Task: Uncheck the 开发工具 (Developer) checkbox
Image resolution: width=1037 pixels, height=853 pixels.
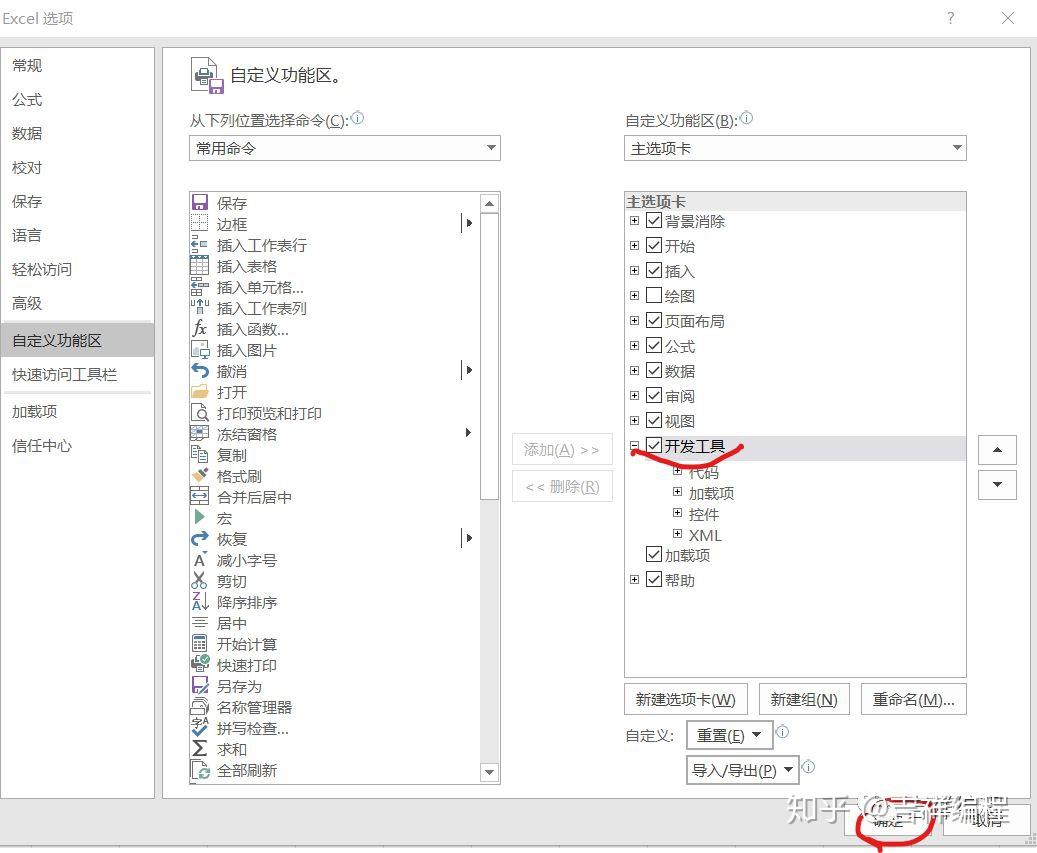Action: (655, 445)
